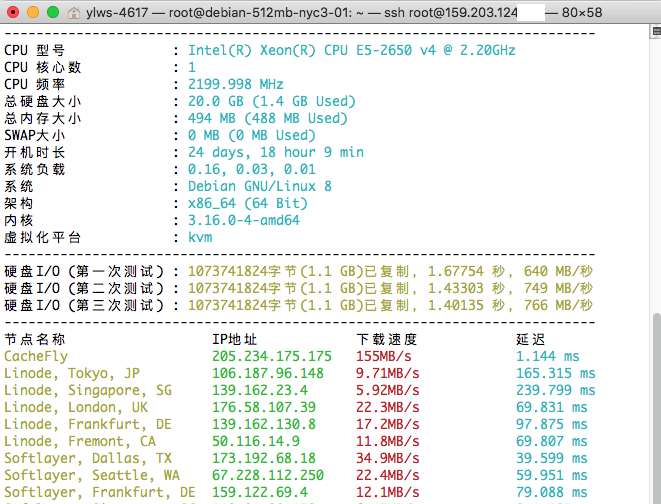This screenshot has height=504, width=661.
Task: Click SWAP value 0 MB (0 MB Used)
Action: tap(252, 135)
